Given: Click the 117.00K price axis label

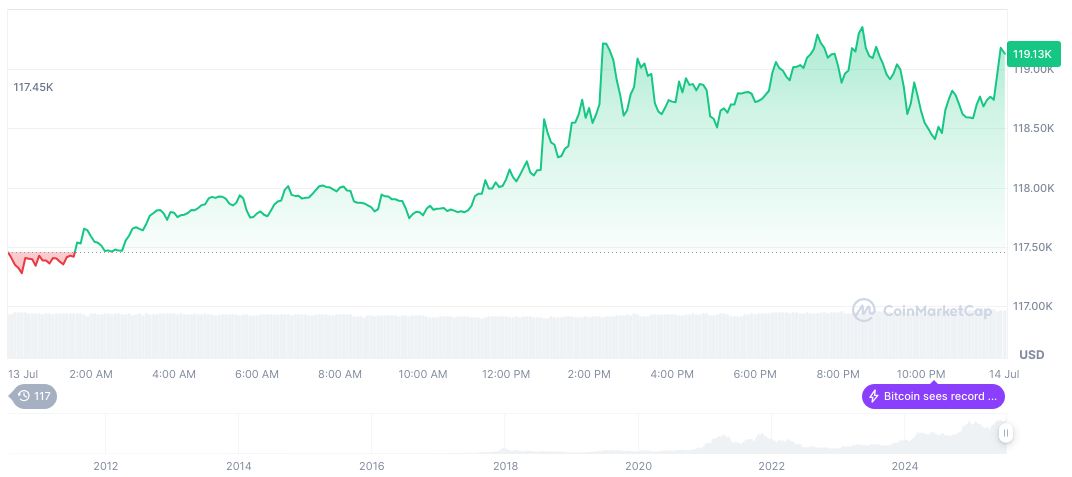Looking at the screenshot, I should (x=1033, y=306).
